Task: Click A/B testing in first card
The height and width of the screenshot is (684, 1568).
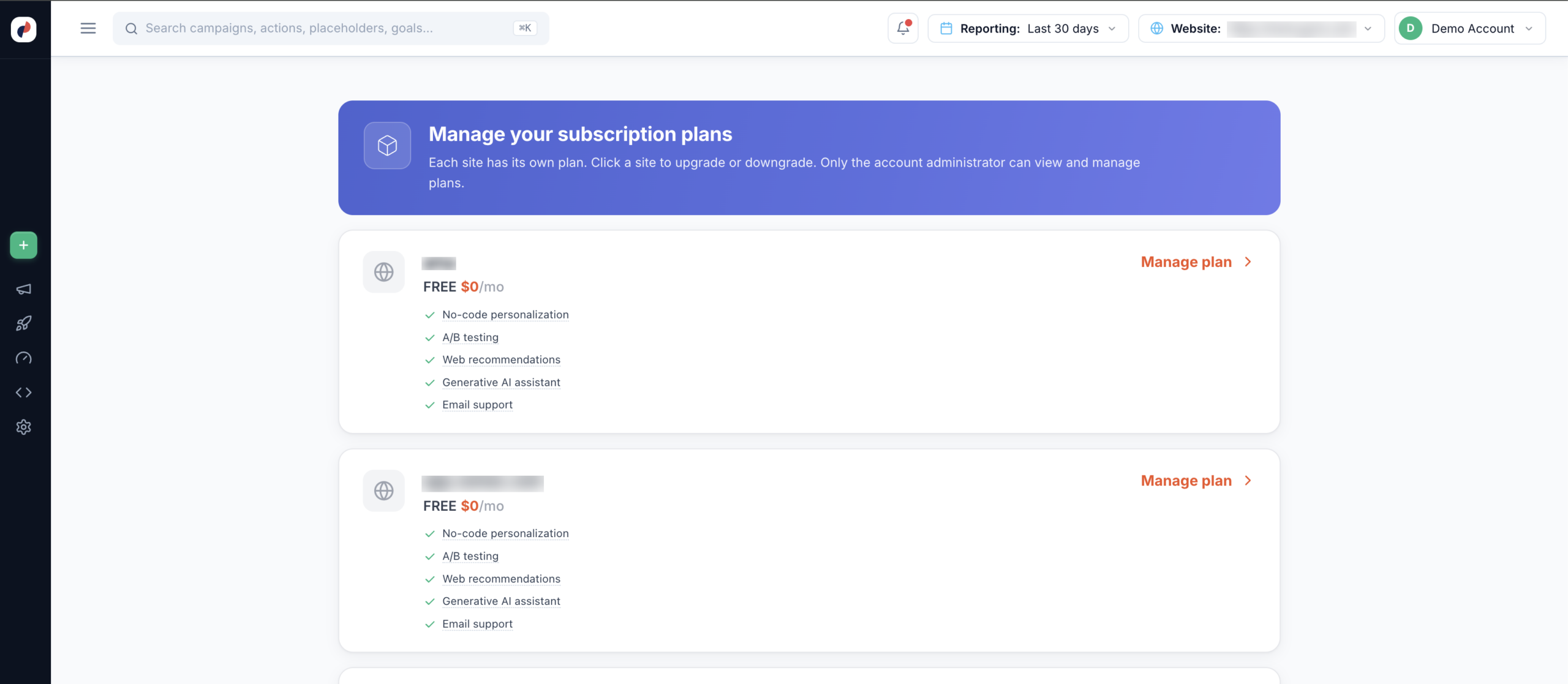Action: [x=470, y=337]
